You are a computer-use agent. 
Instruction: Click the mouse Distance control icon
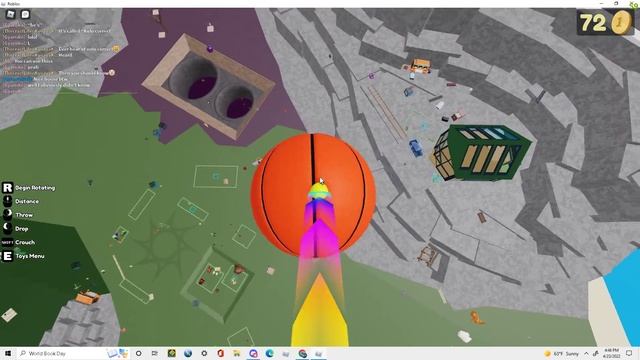[8, 201]
